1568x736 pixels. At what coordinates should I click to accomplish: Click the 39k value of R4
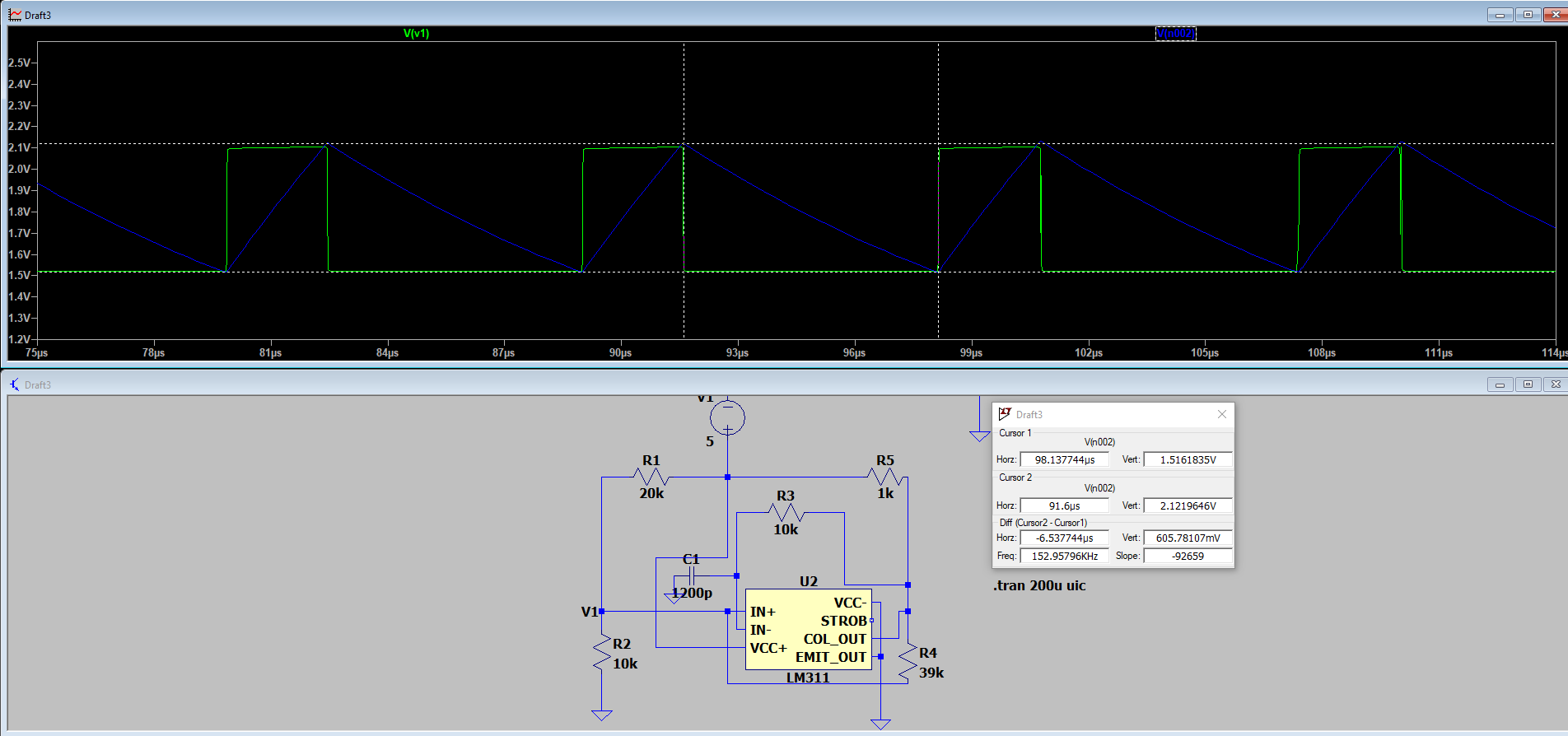click(x=931, y=673)
